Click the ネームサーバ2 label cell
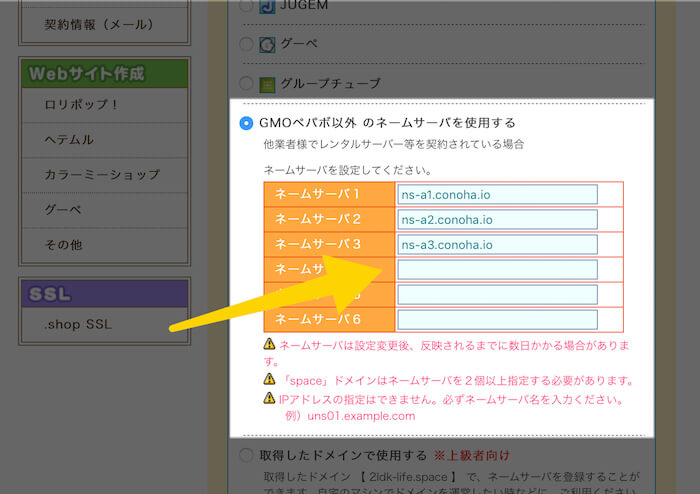Screen dimensions: 700x494 329,219
